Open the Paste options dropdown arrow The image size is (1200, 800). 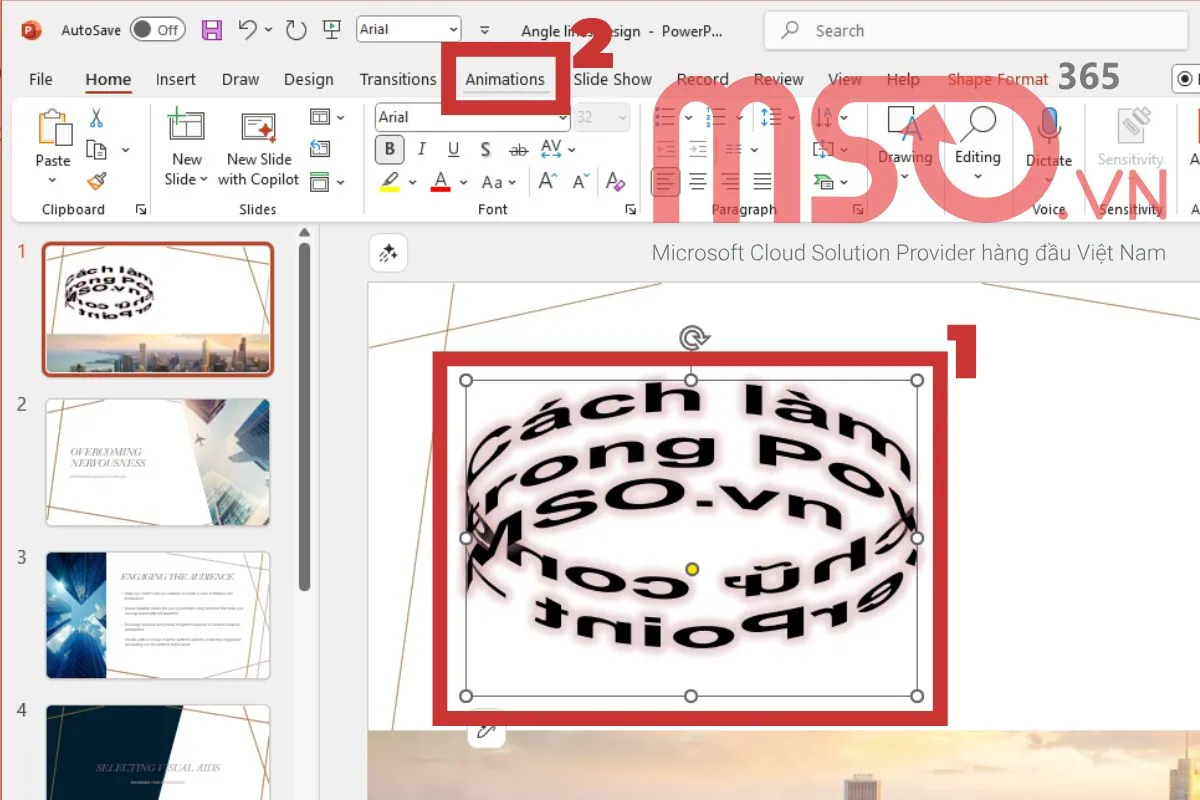(52, 181)
